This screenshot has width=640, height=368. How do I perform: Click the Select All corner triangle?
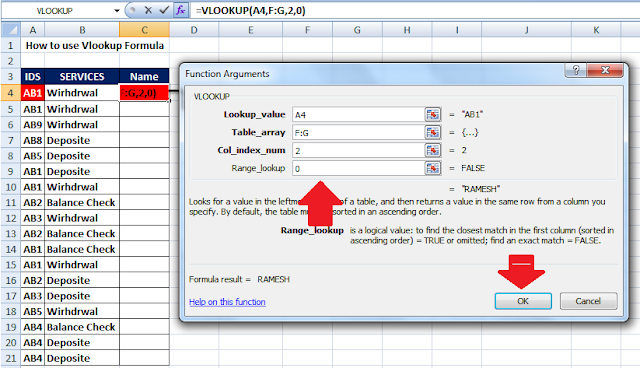(11, 30)
